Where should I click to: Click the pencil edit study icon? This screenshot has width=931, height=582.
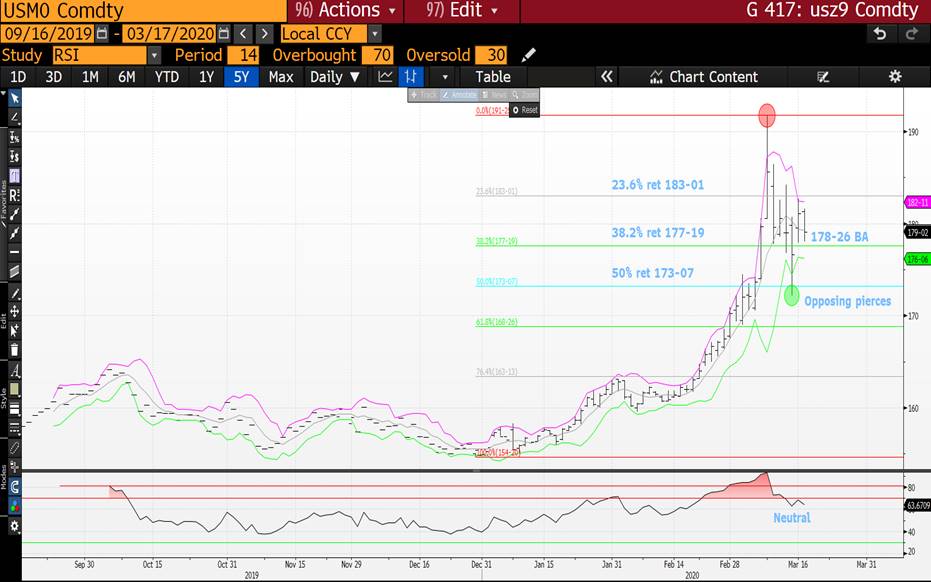pyautogui.click(x=528, y=55)
